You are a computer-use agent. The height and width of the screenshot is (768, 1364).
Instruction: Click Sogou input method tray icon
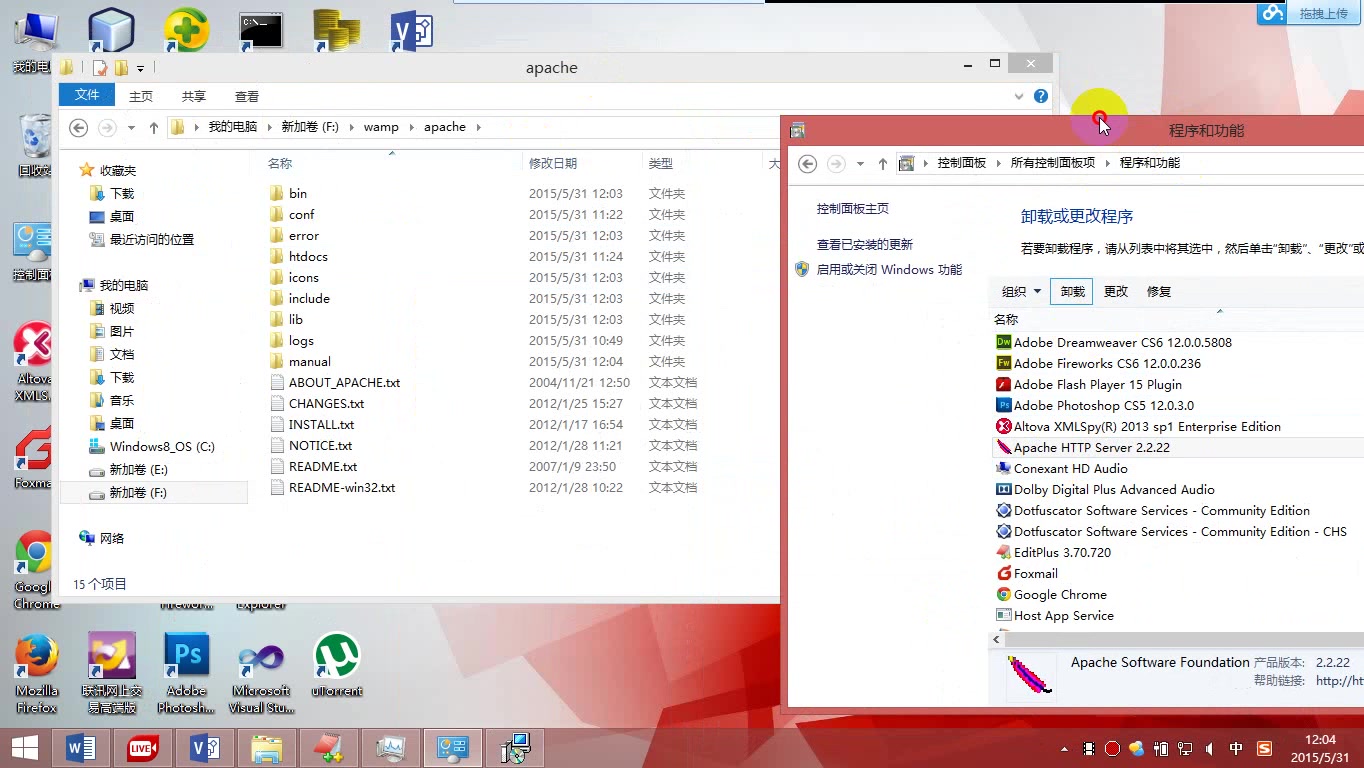point(1264,748)
